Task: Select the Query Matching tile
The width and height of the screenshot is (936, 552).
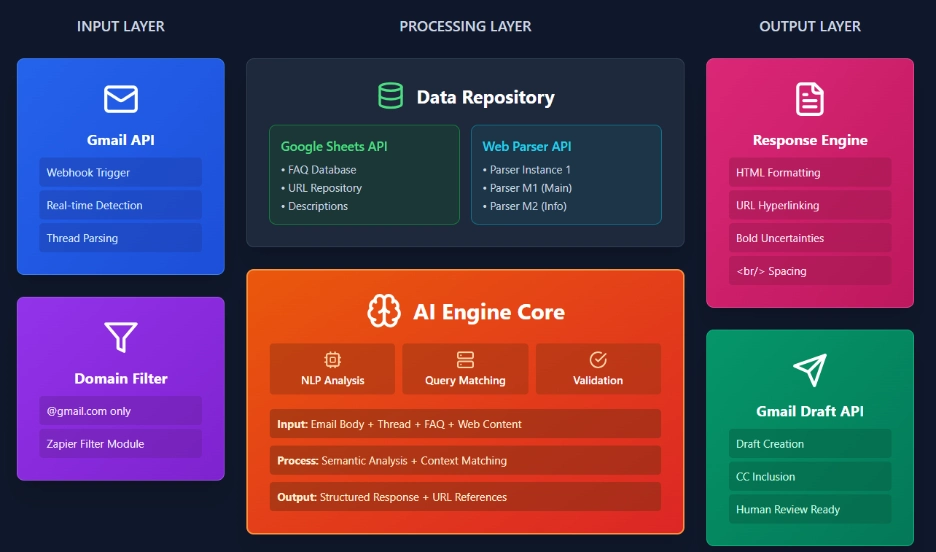Action: (465, 369)
